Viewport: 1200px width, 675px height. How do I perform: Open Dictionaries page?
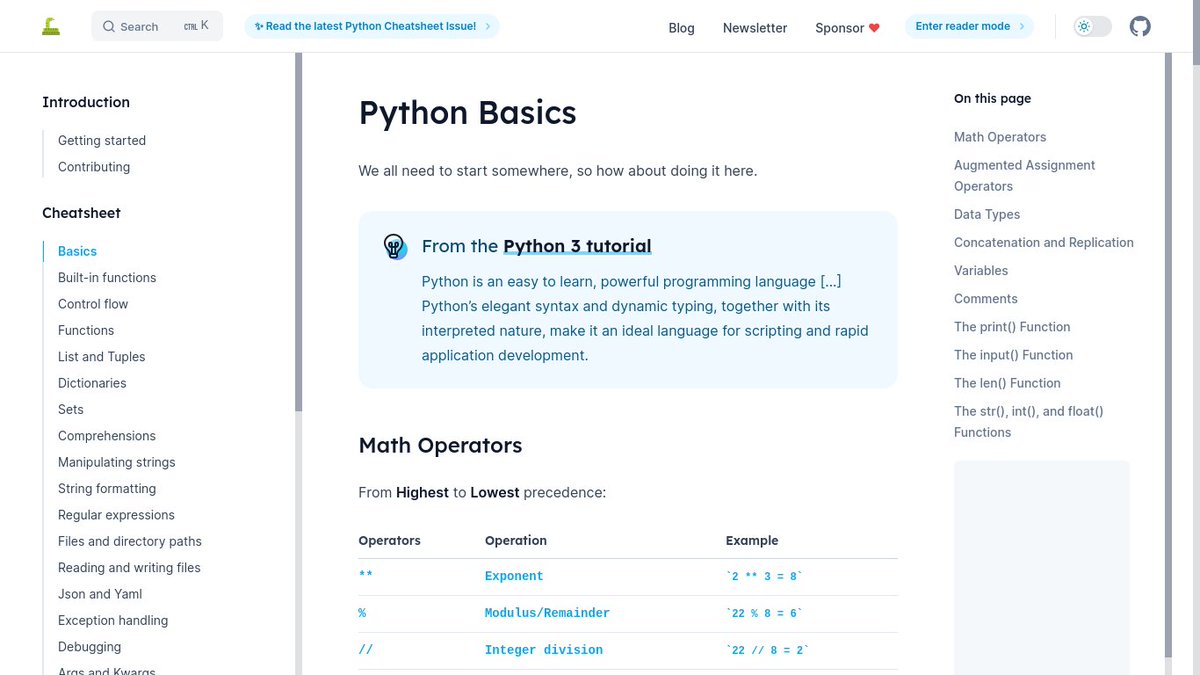pyautogui.click(x=92, y=383)
